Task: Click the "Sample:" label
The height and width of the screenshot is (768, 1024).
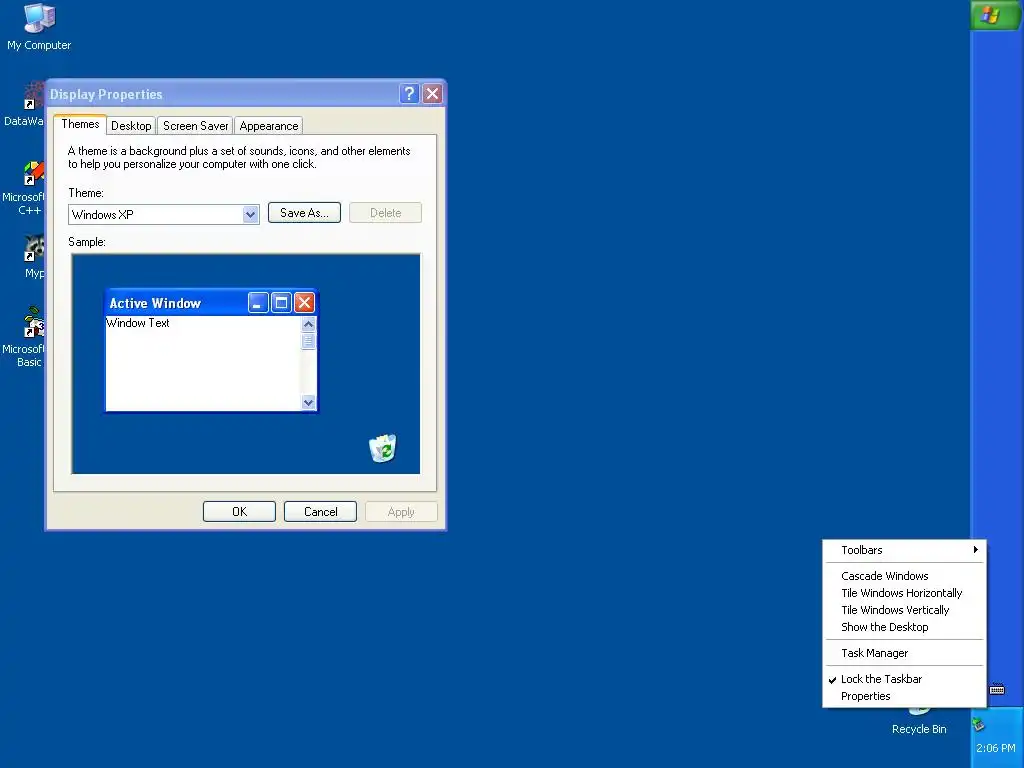Action: coord(87,242)
